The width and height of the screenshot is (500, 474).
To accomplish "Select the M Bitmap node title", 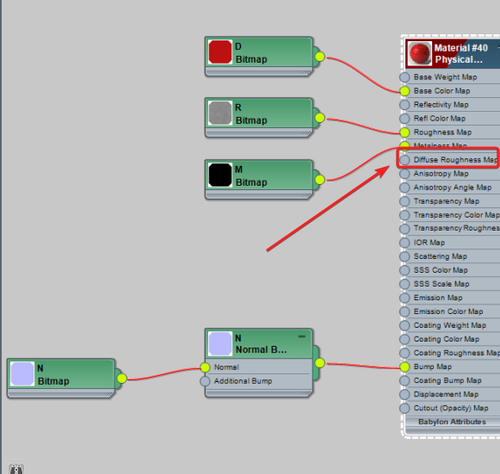I will pyautogui.click(x=251, y=176).
